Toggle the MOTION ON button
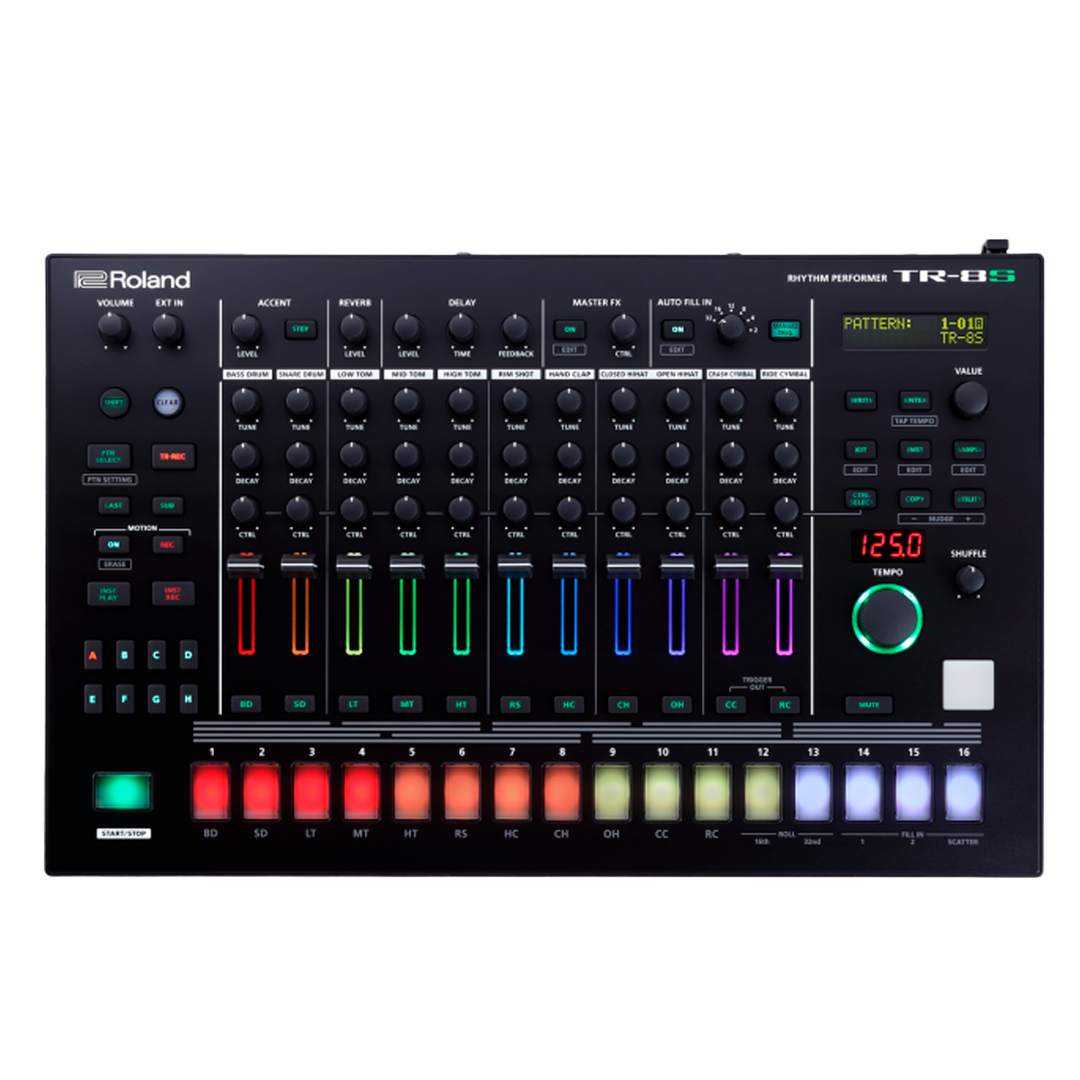Image resolution: width=1080 pixels, height=1080 pixels. point(114,544)
